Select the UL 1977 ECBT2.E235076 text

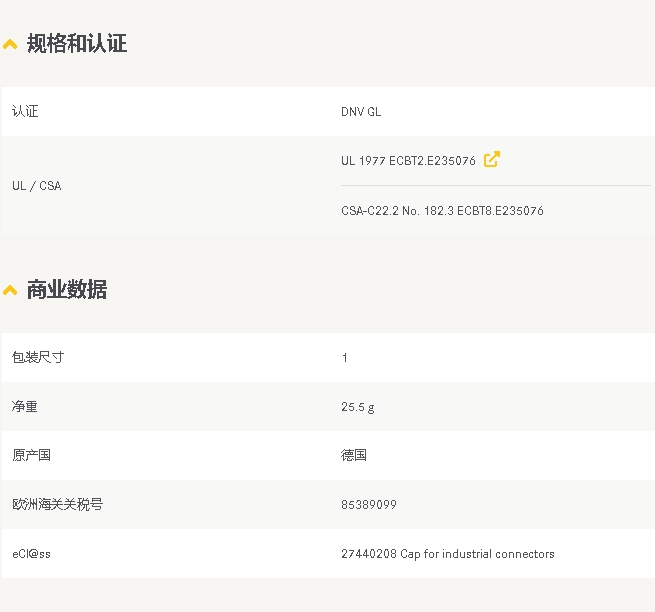pos(408,161)
